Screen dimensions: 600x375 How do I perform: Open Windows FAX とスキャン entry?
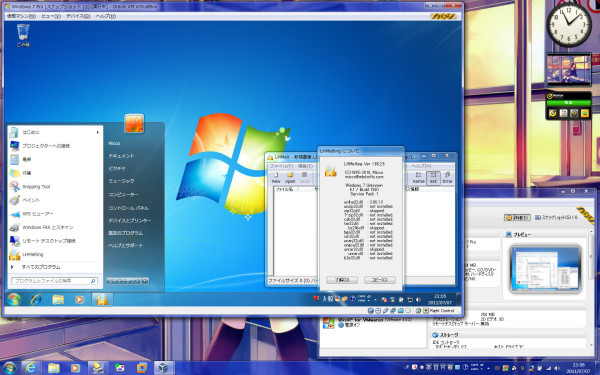[55, 227]
